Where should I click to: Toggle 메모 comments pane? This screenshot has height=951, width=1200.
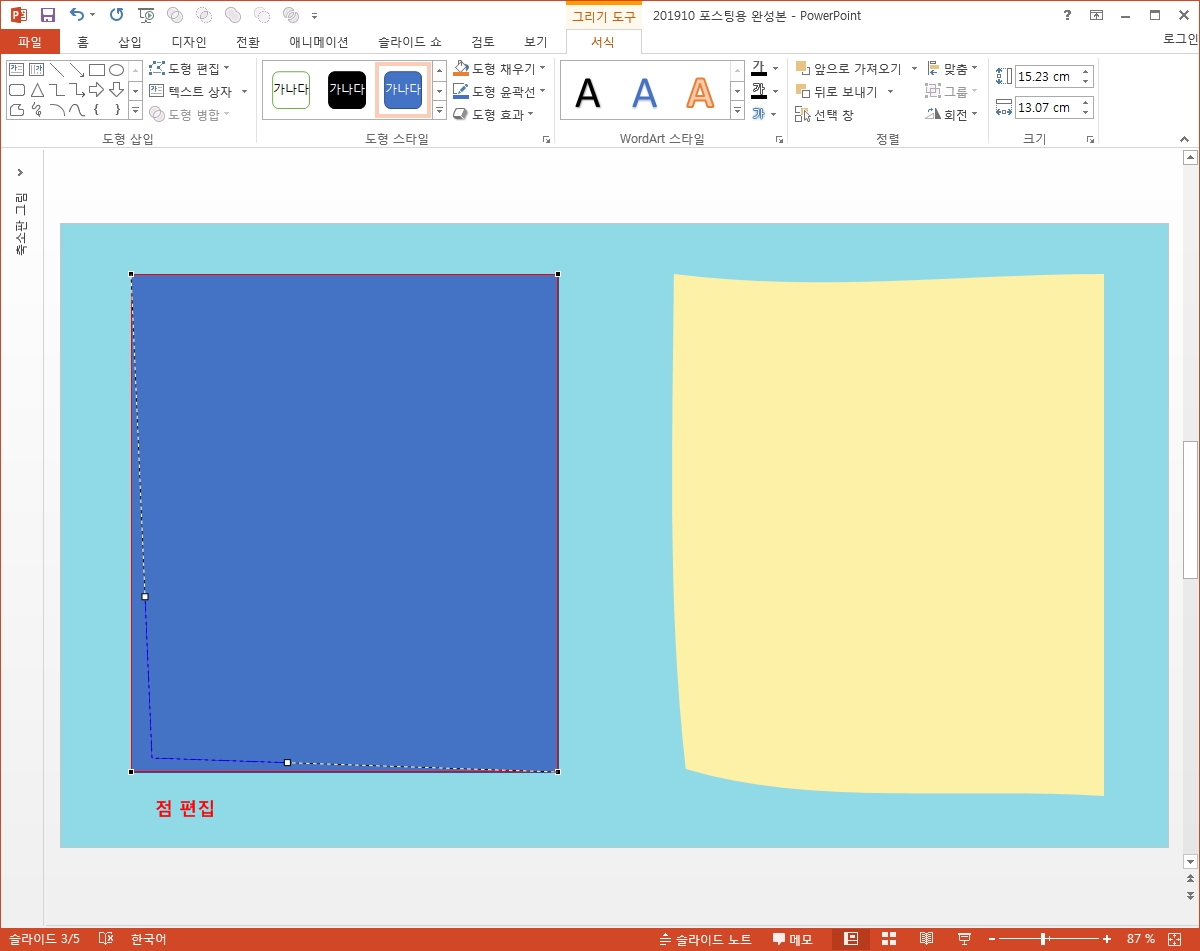click(793, 939)
